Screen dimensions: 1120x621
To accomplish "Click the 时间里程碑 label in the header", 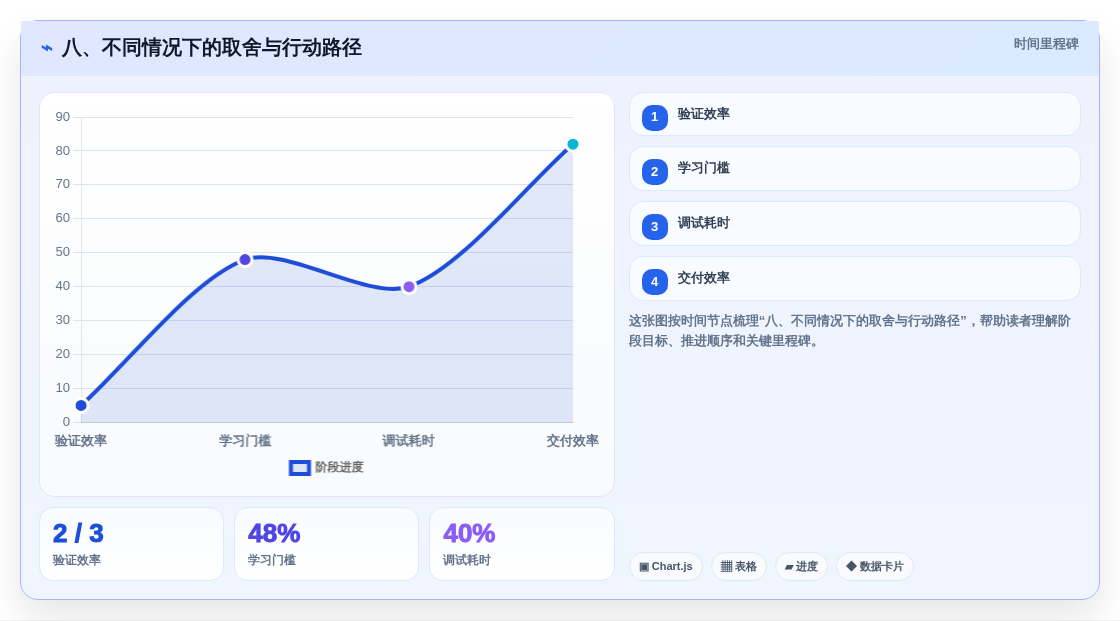I will pyautogui.click(x=1046, y=44).
